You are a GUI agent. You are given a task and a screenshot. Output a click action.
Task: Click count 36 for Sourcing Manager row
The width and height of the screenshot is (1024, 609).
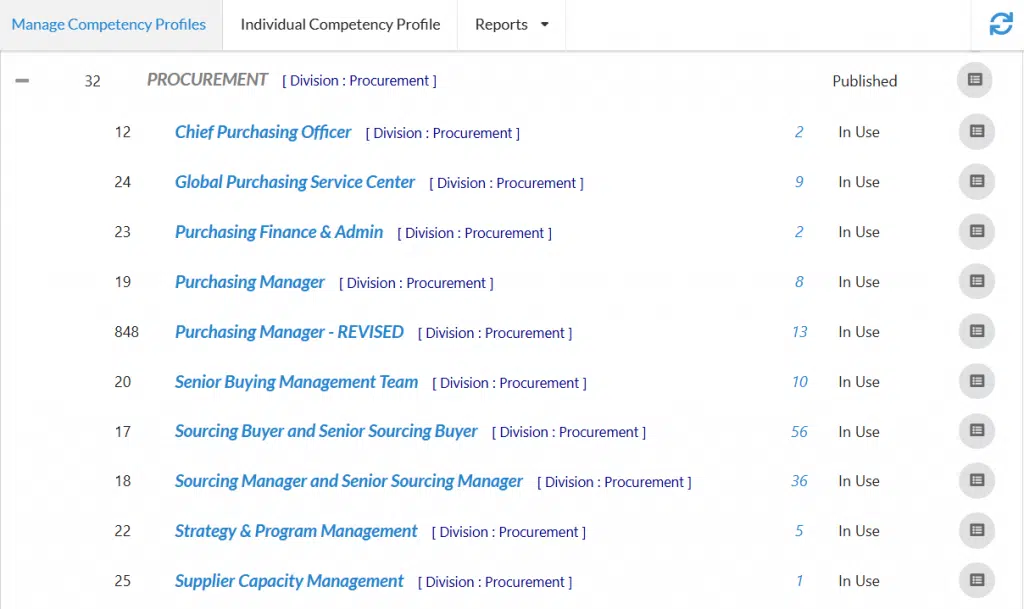click(799, 482)
